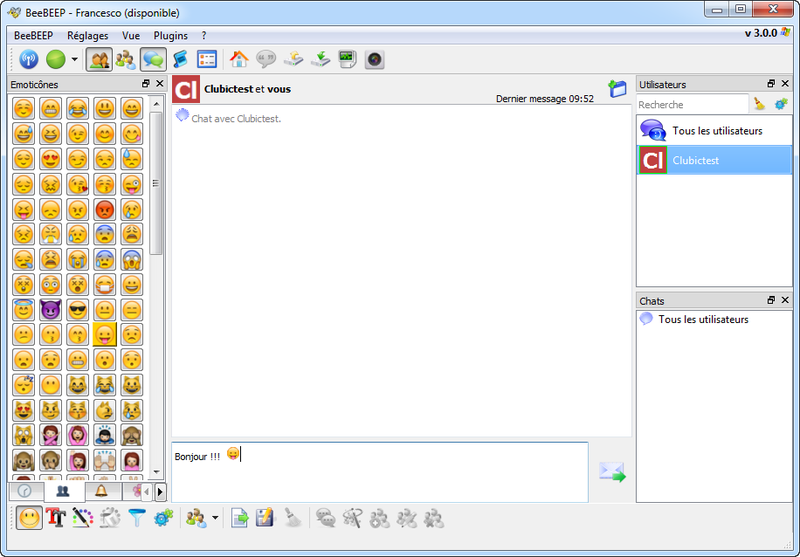Open the BeeBEEP menu
Screen dimensions: 800x557
click(x=33, y=36)
